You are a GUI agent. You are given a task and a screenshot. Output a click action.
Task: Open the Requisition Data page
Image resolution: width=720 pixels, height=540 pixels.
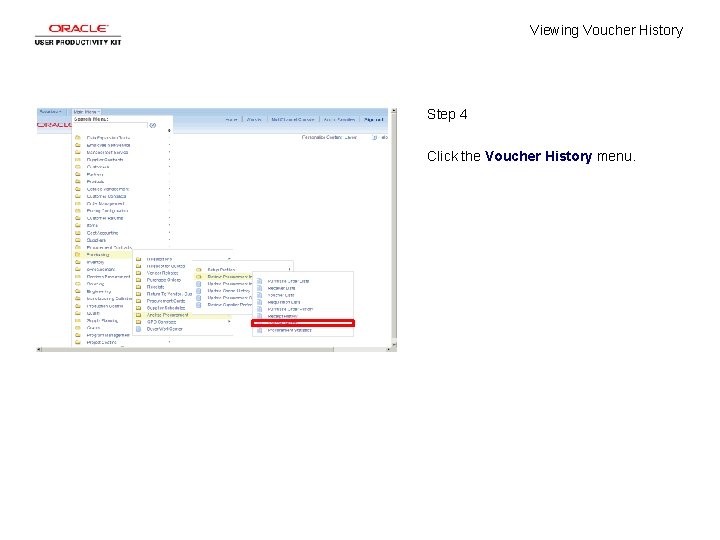(x=284, y=302)
